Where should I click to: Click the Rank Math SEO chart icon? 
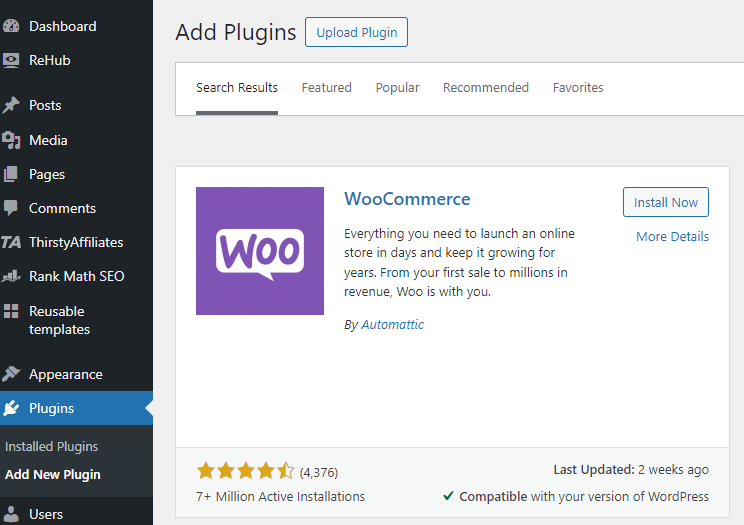11,276
